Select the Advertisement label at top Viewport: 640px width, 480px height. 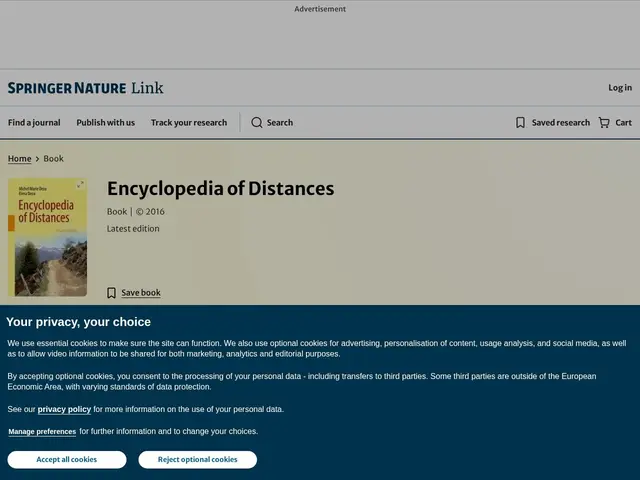(320, 9)
